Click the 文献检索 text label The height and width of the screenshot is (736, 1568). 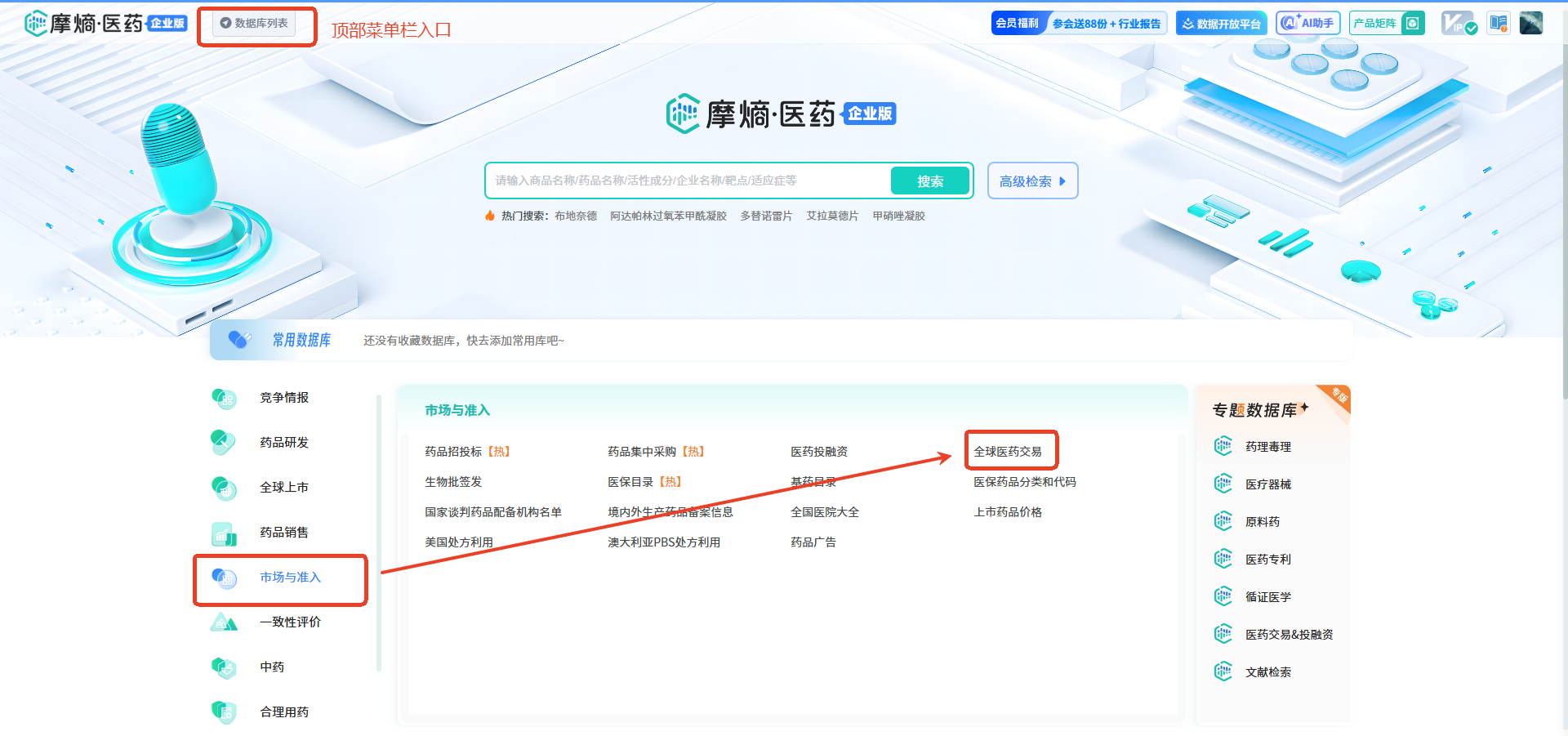(x=1268, y=672)
